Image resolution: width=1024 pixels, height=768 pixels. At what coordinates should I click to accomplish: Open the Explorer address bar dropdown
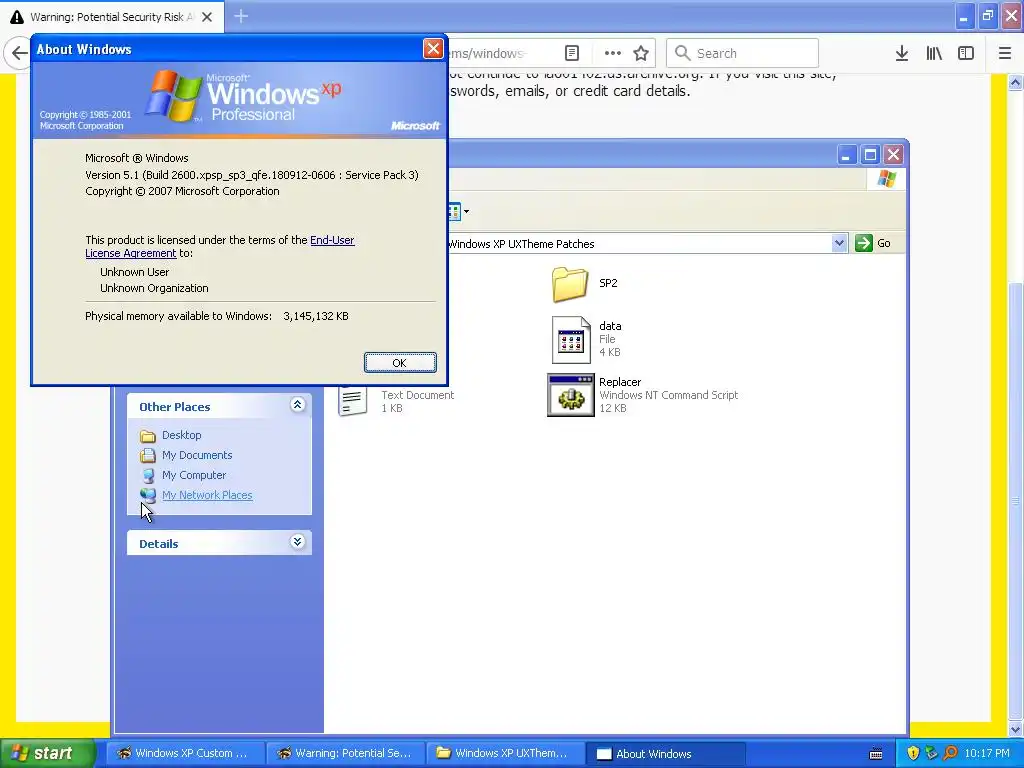[839, 243]
